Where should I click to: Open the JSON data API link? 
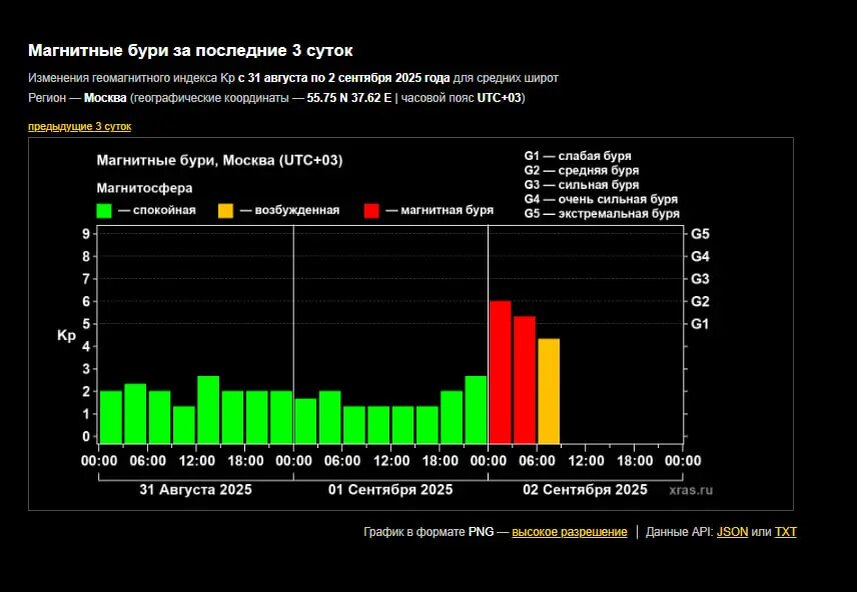pos(732,532)
